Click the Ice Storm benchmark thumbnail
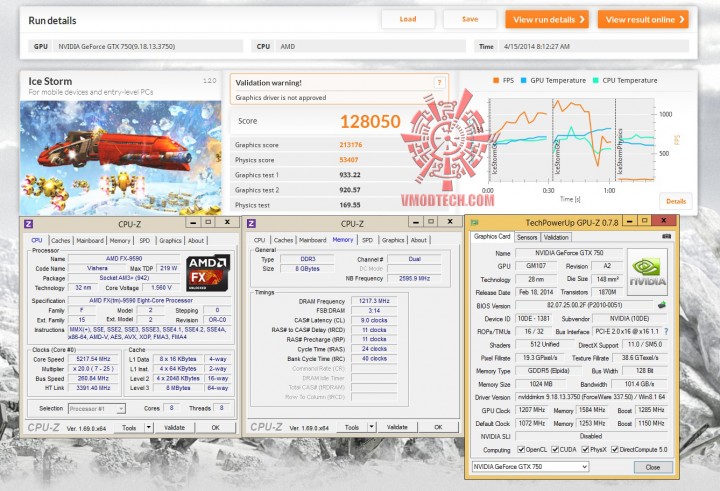720x491 pixels. pos(120,158)
